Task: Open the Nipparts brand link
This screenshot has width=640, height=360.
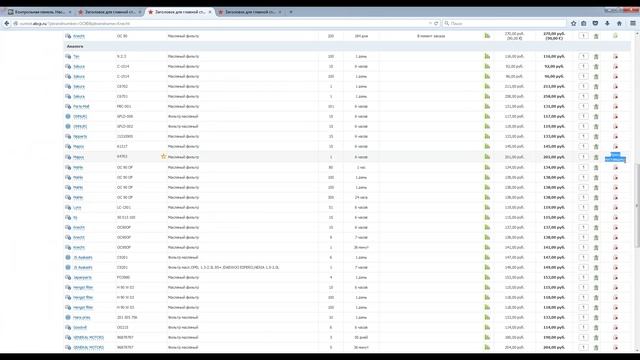Action: tap(80, 137)
